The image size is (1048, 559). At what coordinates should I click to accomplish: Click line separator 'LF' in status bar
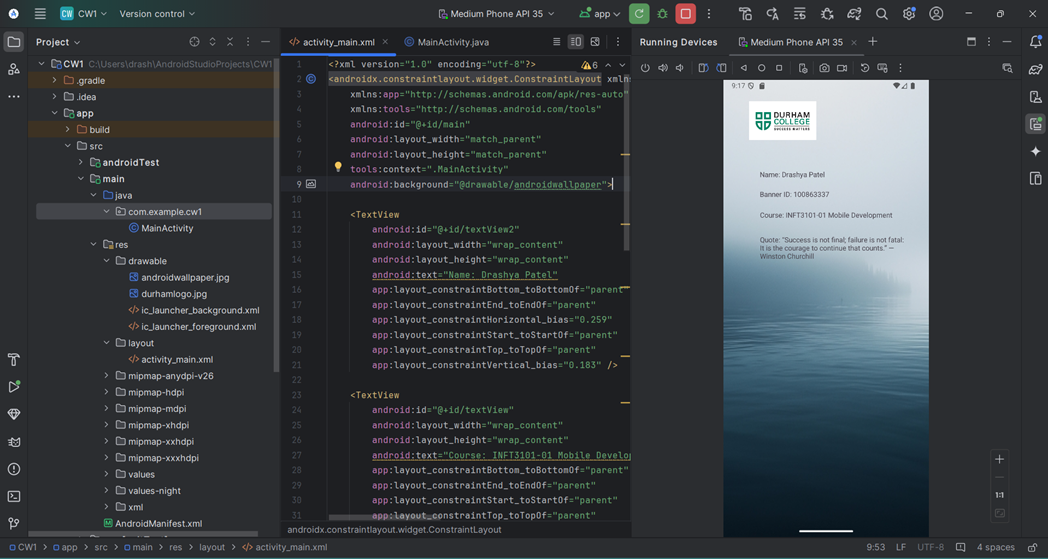[900, 547]
